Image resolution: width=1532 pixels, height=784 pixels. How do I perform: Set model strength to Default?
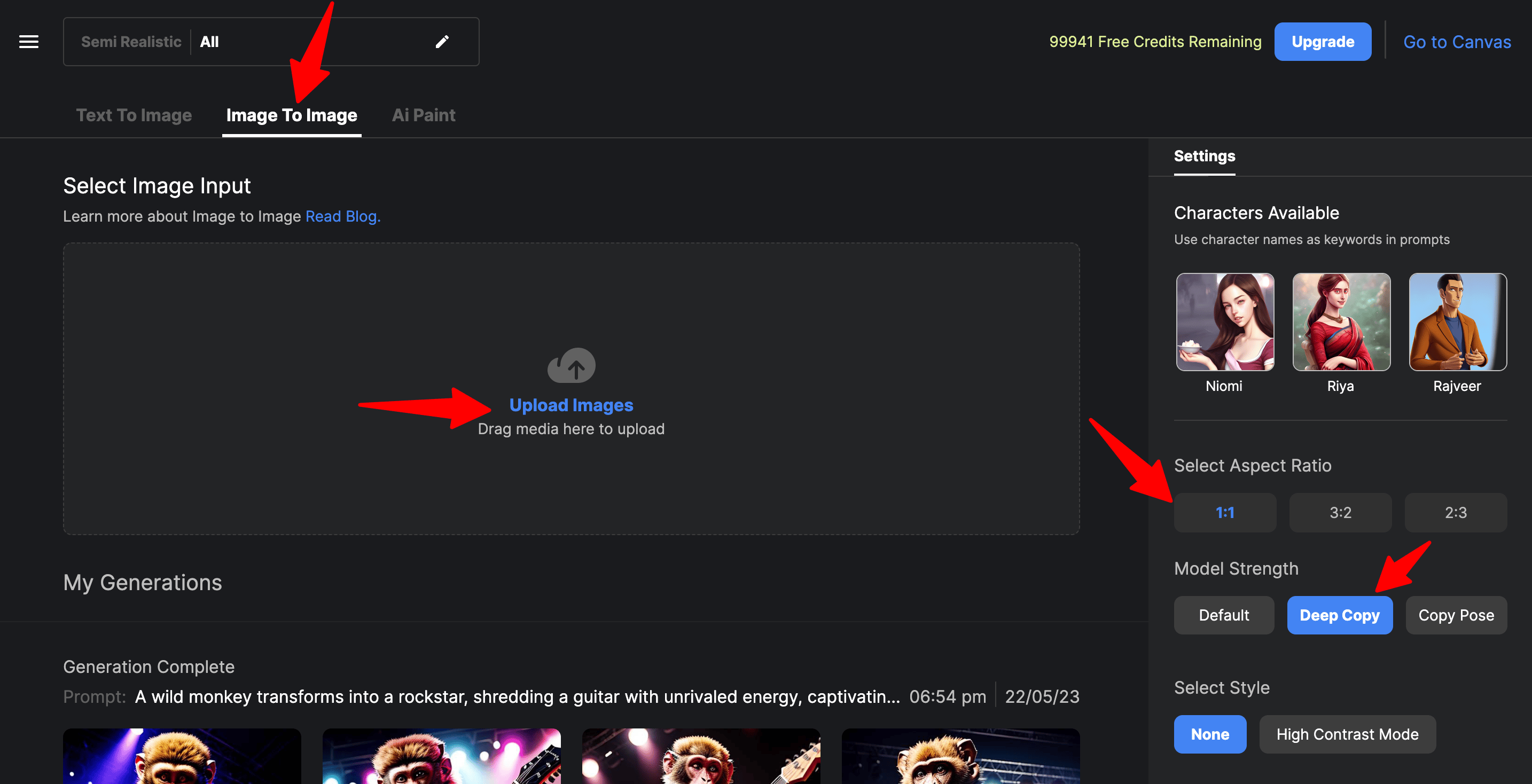pos(1223,615)
